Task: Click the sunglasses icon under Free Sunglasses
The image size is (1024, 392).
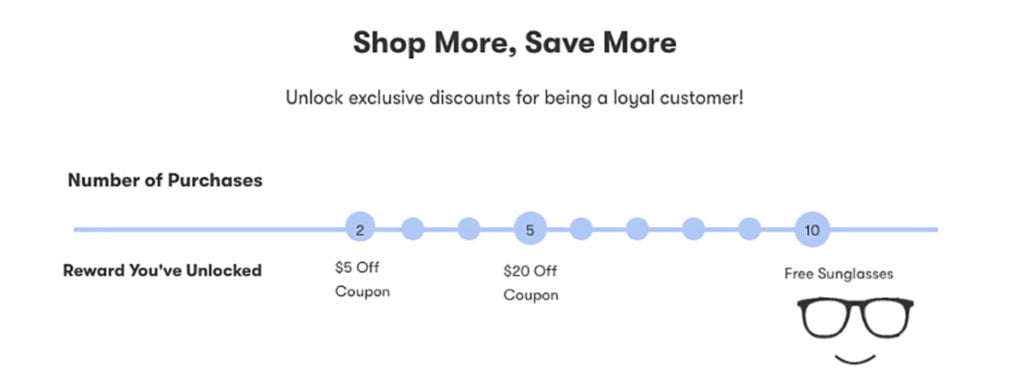Action: 856,318
